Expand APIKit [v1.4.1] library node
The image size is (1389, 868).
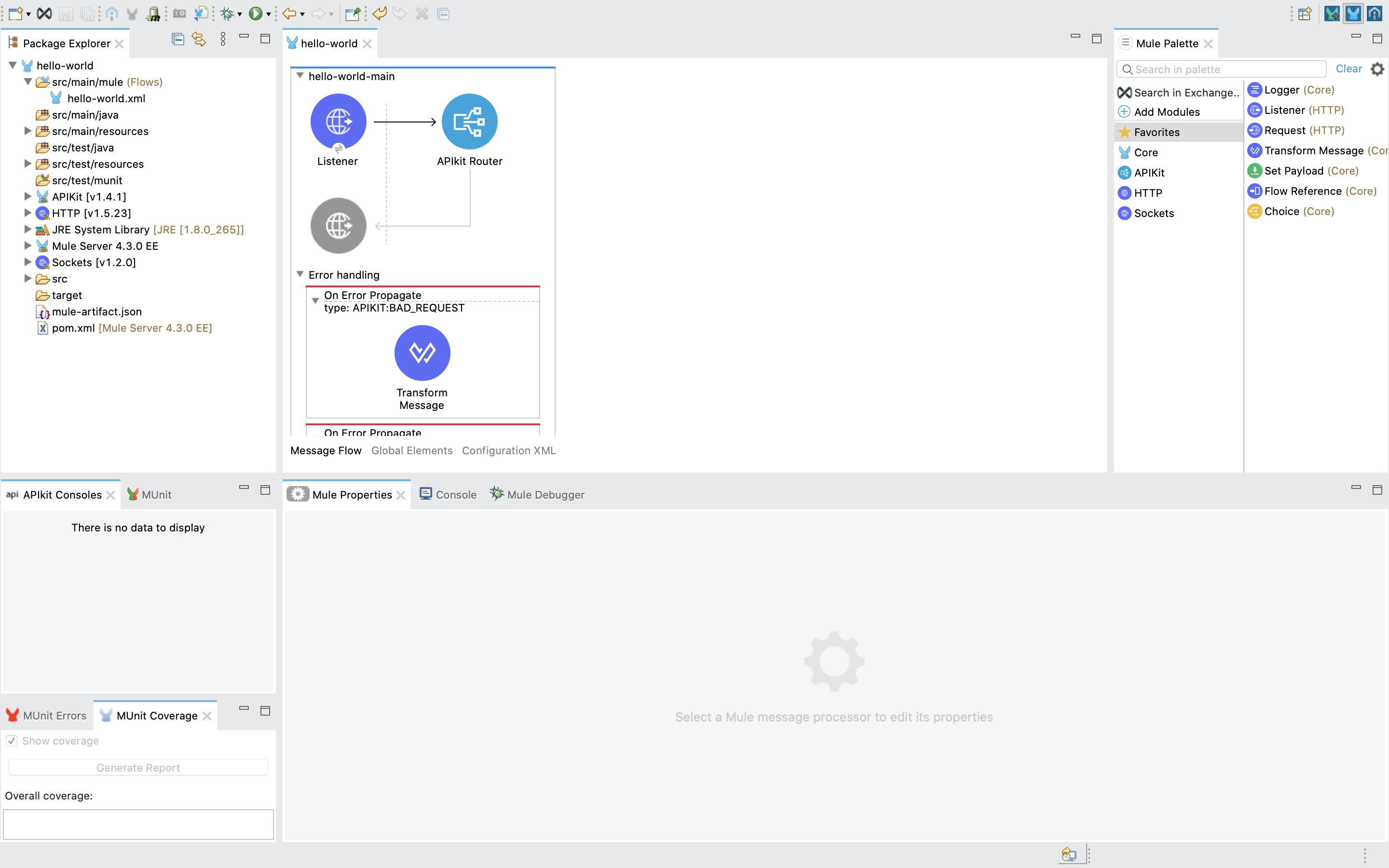(x=27, y=196)
